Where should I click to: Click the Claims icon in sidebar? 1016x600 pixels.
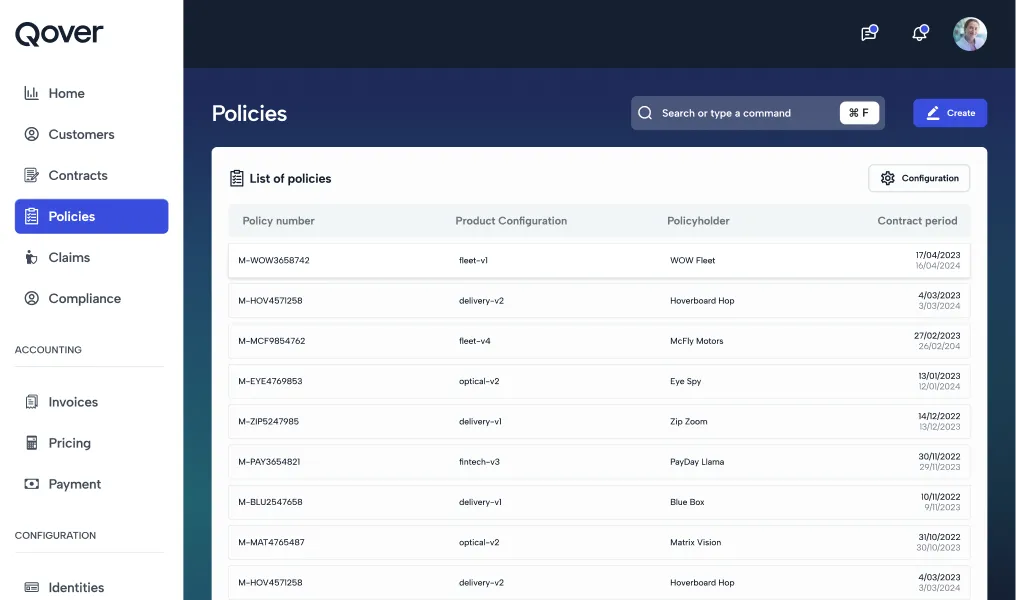[32, 257]
